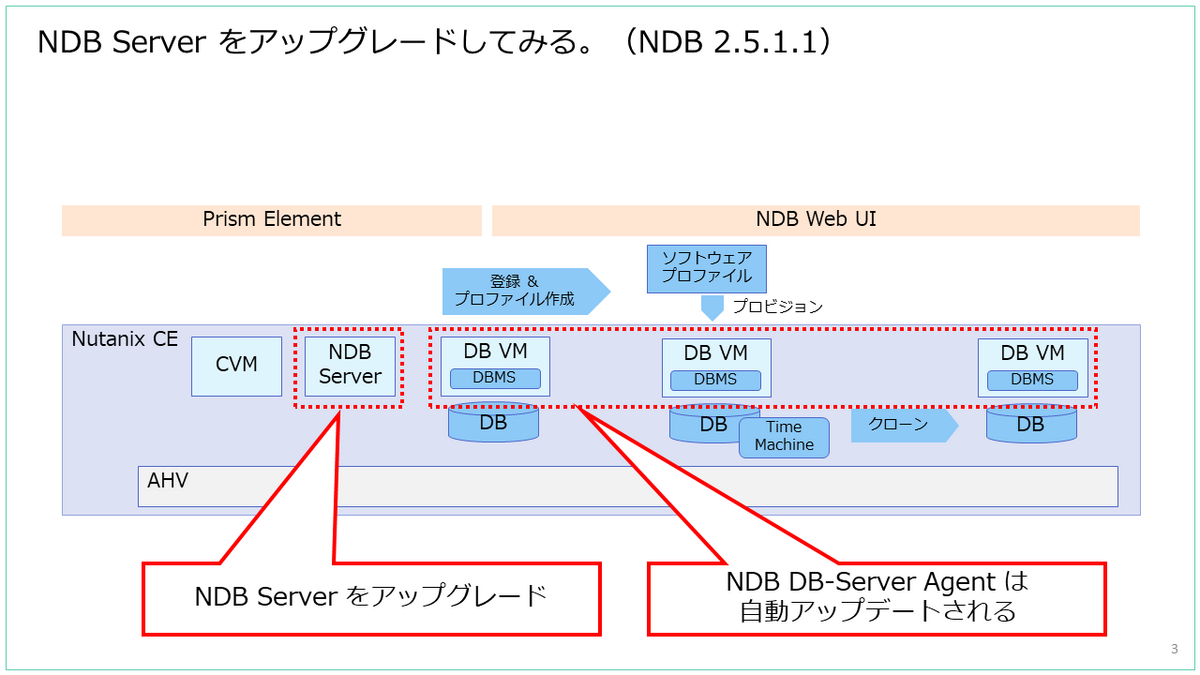Click the small down arrow beside プロビジョン
The width and height of the screenshot is (1200, 675).
coord(711,307)
